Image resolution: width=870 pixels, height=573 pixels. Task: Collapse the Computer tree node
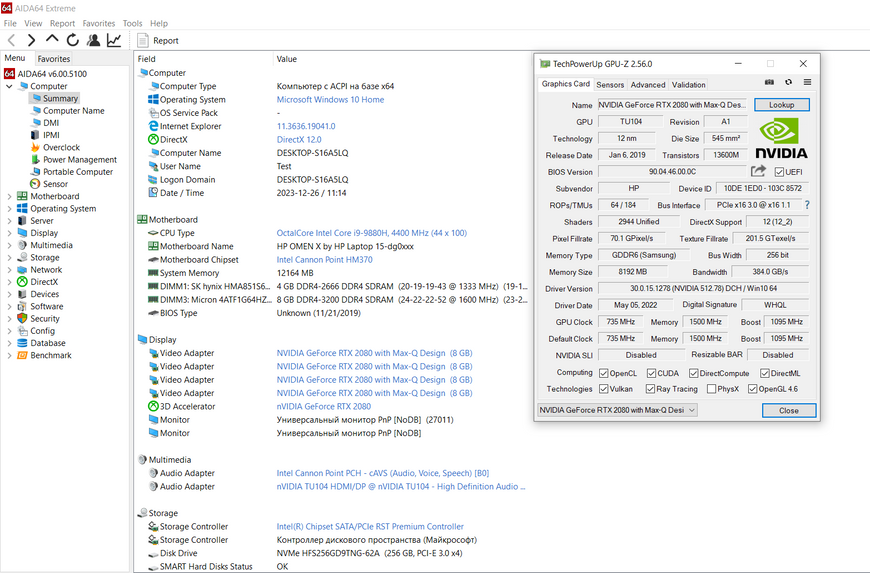coord(9,86)
